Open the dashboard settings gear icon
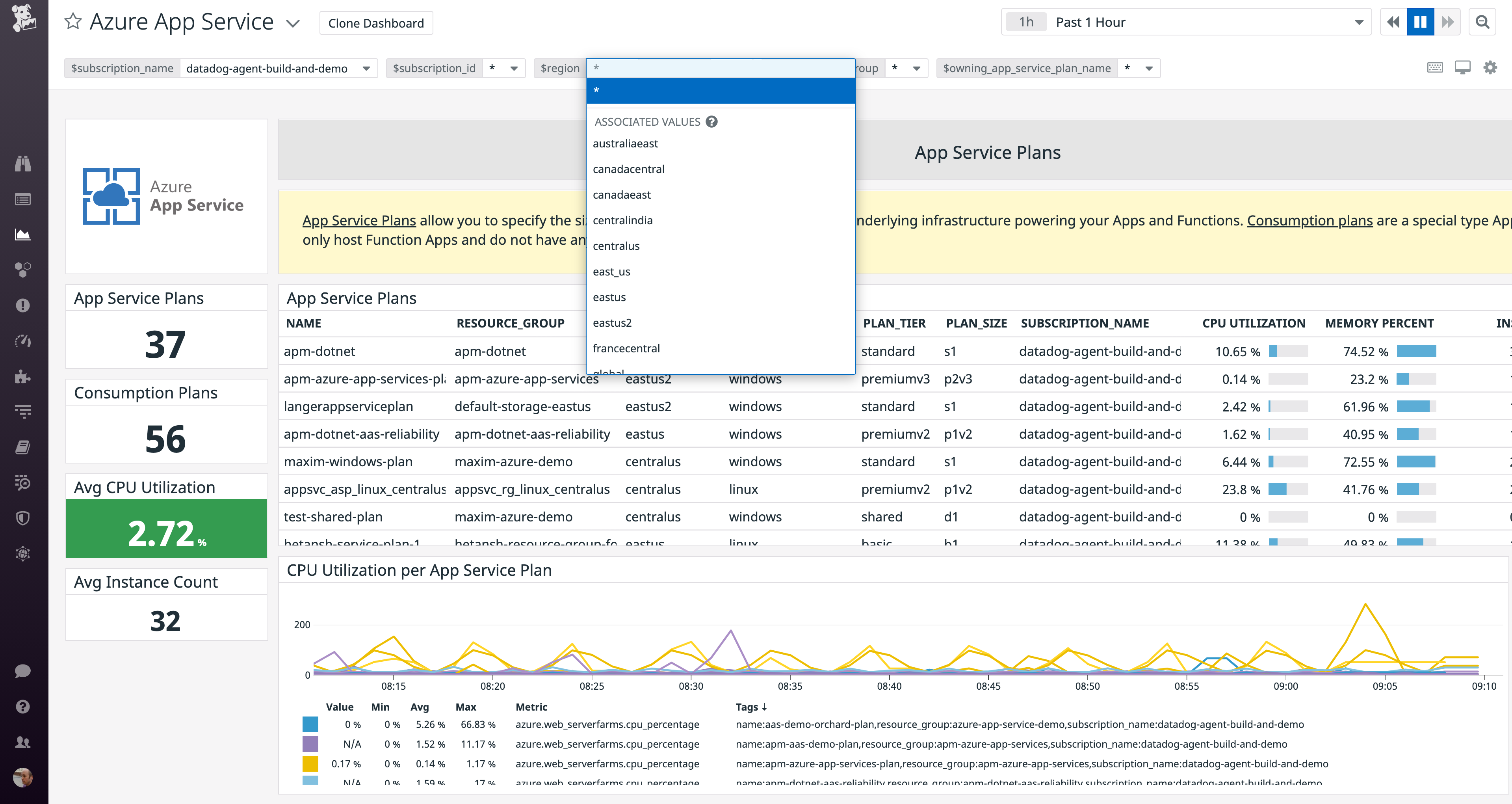 click(1490, 67)
